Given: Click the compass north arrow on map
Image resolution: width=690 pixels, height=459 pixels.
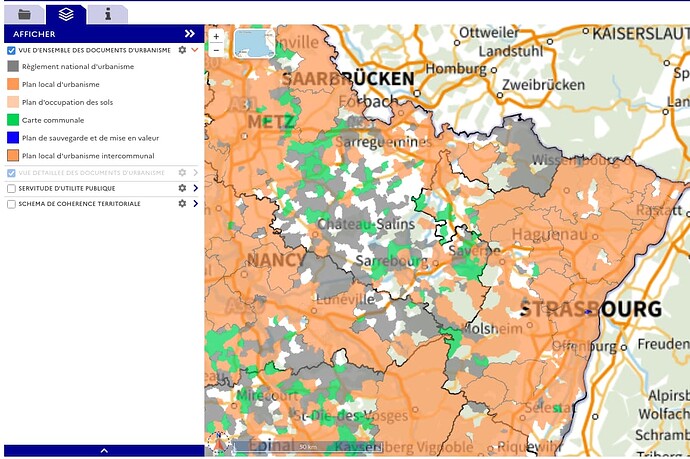Looking at the screenshot, I should 217,441.
